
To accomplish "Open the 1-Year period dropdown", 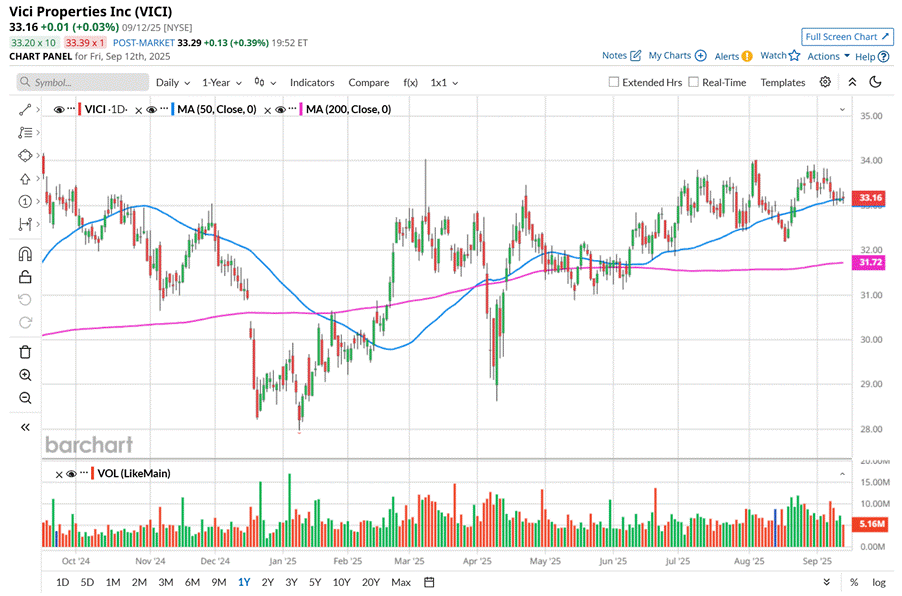I will click(x=221, y=82).
